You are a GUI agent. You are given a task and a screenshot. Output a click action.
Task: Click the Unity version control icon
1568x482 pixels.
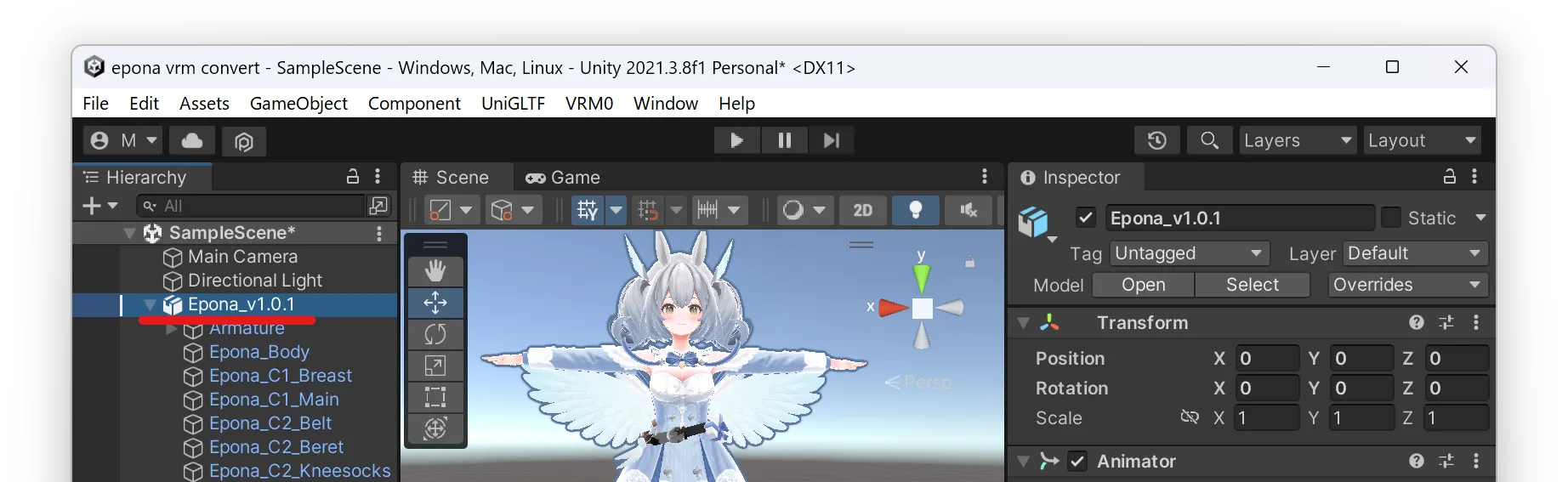244,141
